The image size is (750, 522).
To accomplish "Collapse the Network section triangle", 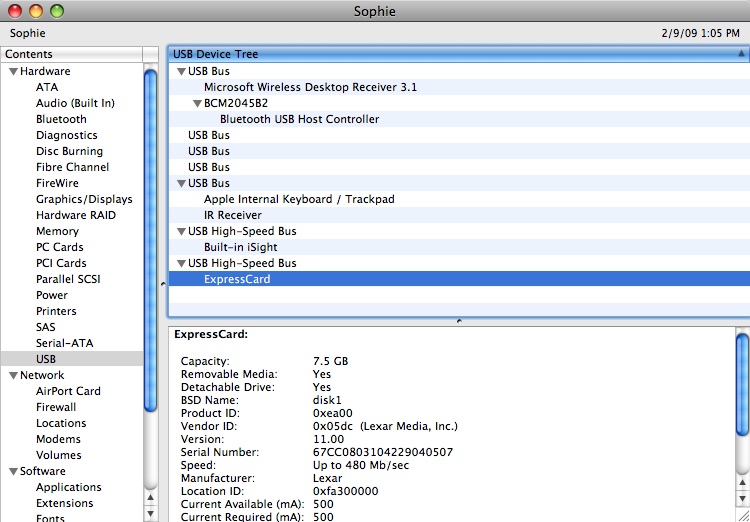I will pos(13,376).
